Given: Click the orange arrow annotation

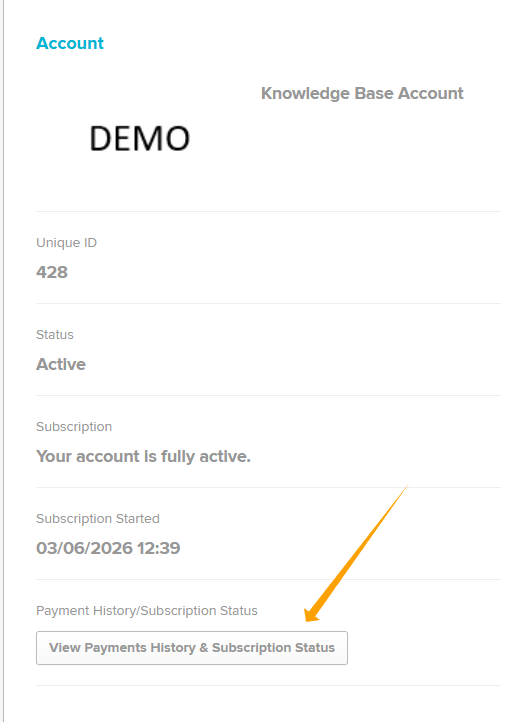Looking at the screenshot, I should click(357, 553).
